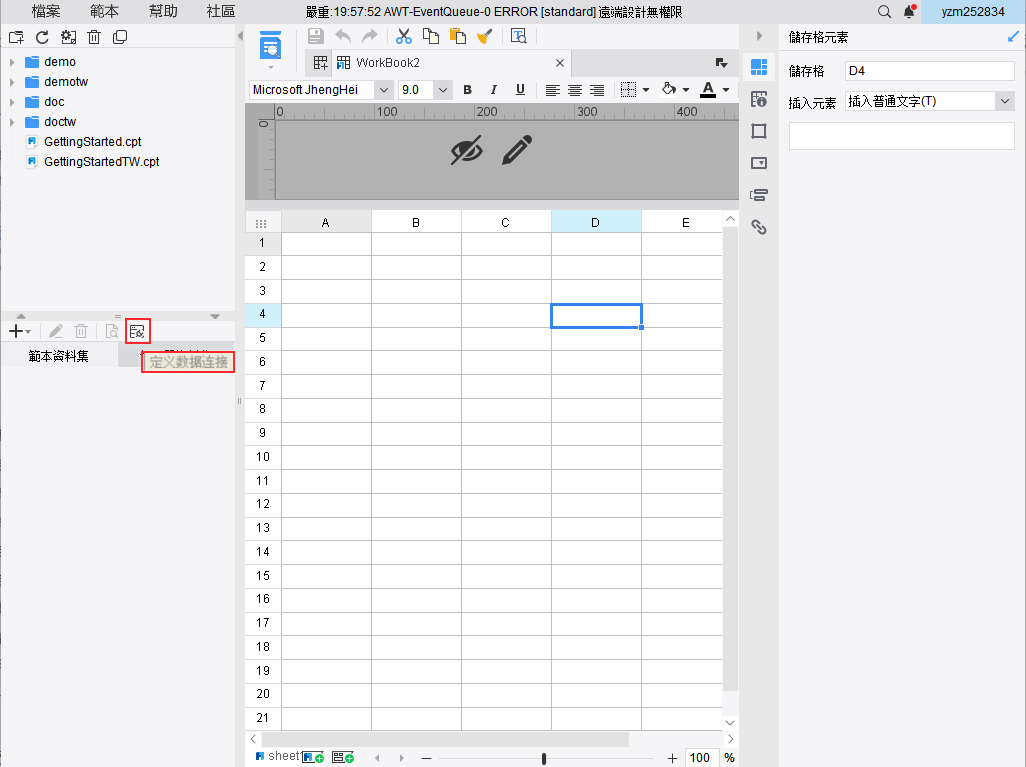This screenshot has height=767, width=1026.
Task: Cut the selected cell
Action: (x=404, y=37)
